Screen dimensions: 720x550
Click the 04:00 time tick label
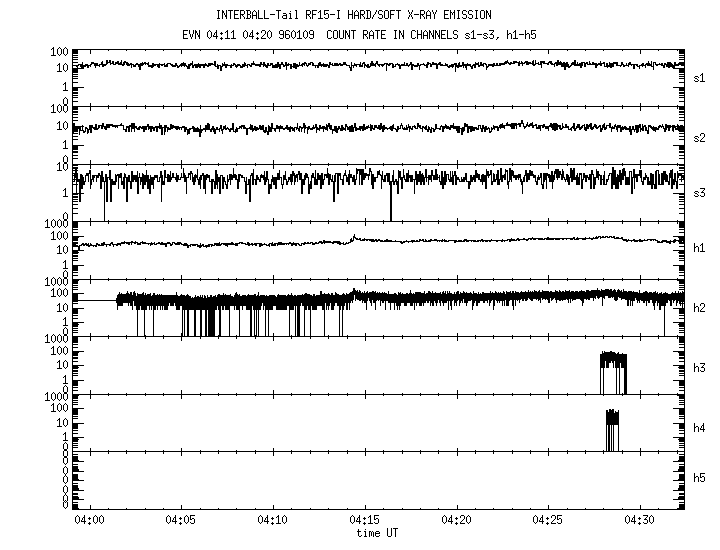[90, 520]
